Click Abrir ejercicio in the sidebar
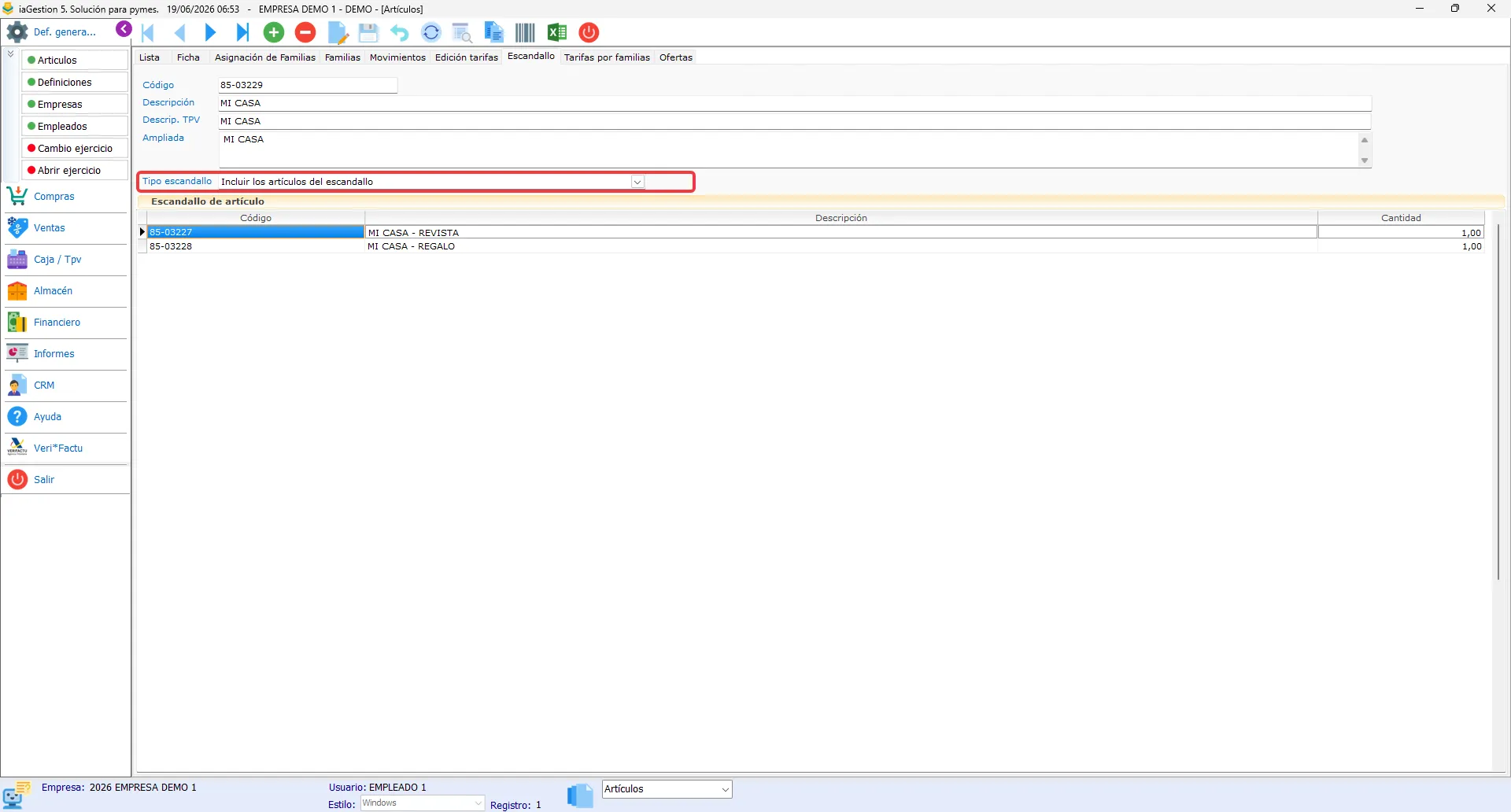 [x=75, y=170]
